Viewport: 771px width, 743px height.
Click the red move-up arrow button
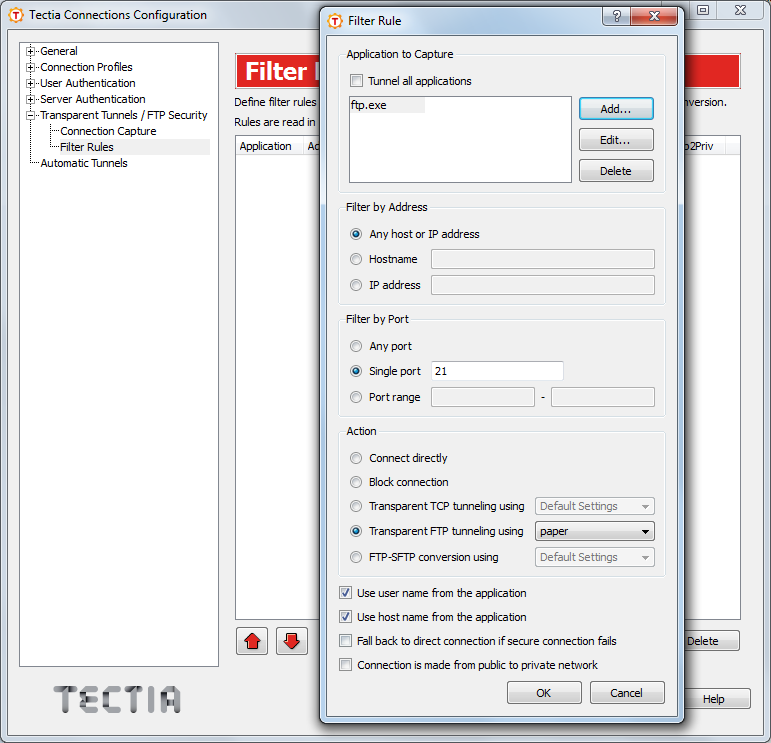pos(252,641)
